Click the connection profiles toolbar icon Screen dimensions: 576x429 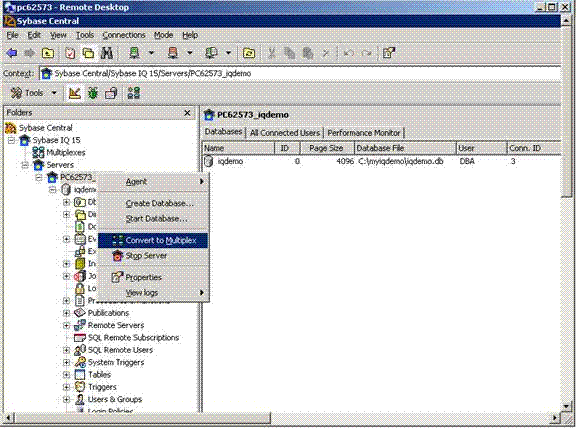tap(211, 54)
